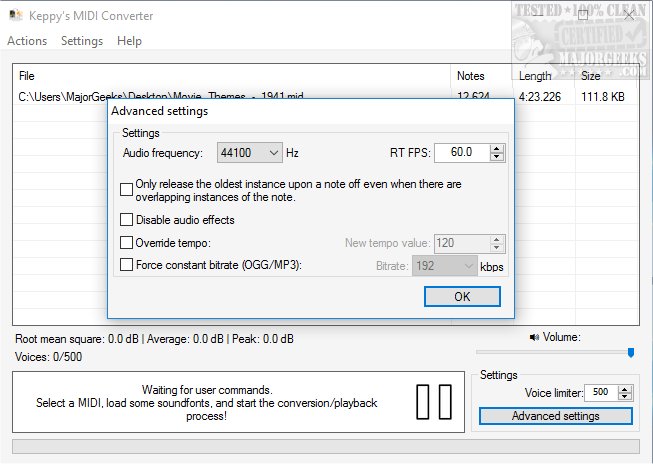Decrease RT FPS with down arrow
This screenshot has width=653, height=464.
496,157
